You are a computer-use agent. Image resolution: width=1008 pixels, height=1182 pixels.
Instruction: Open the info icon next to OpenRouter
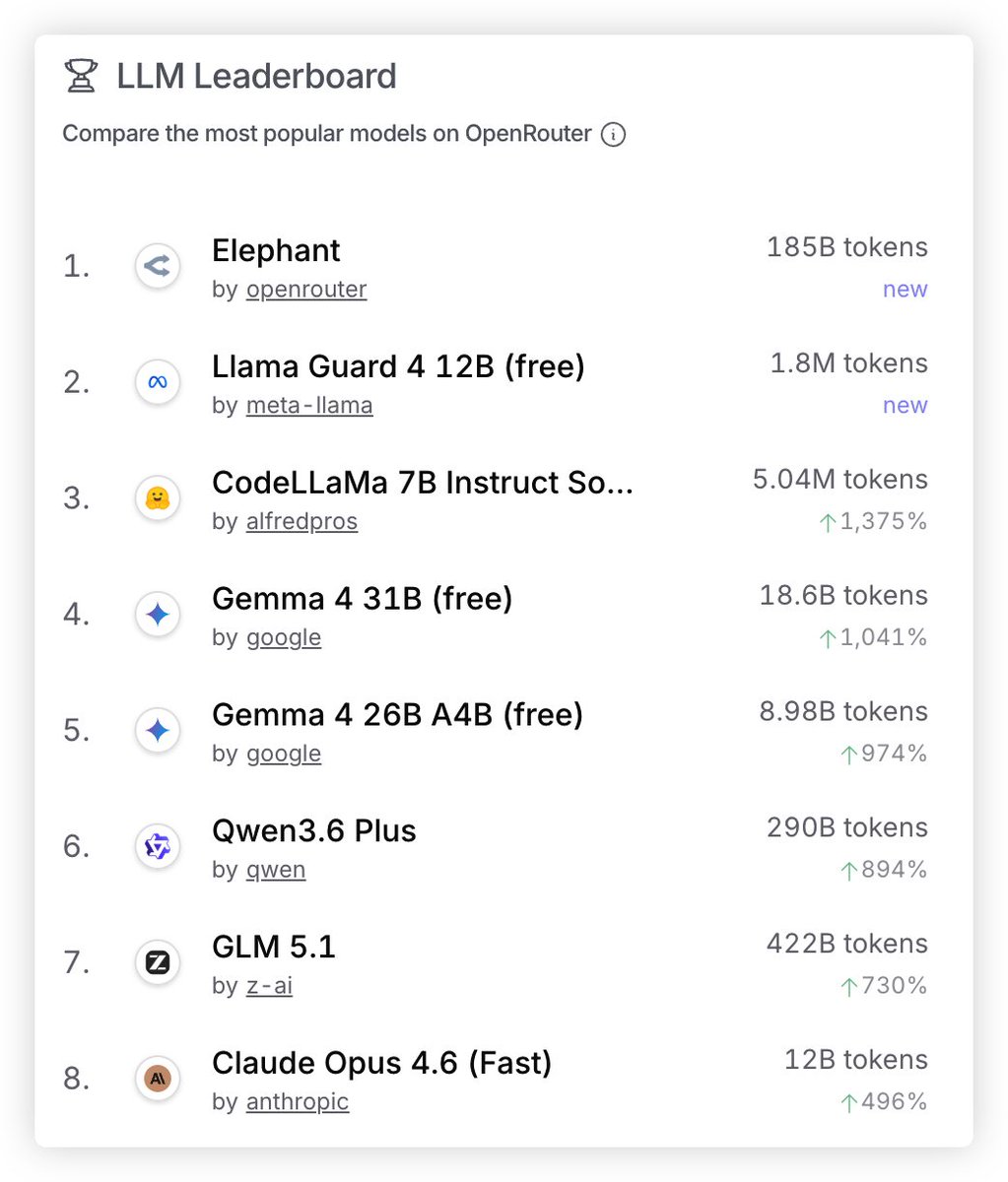click(x=613, y=134)
